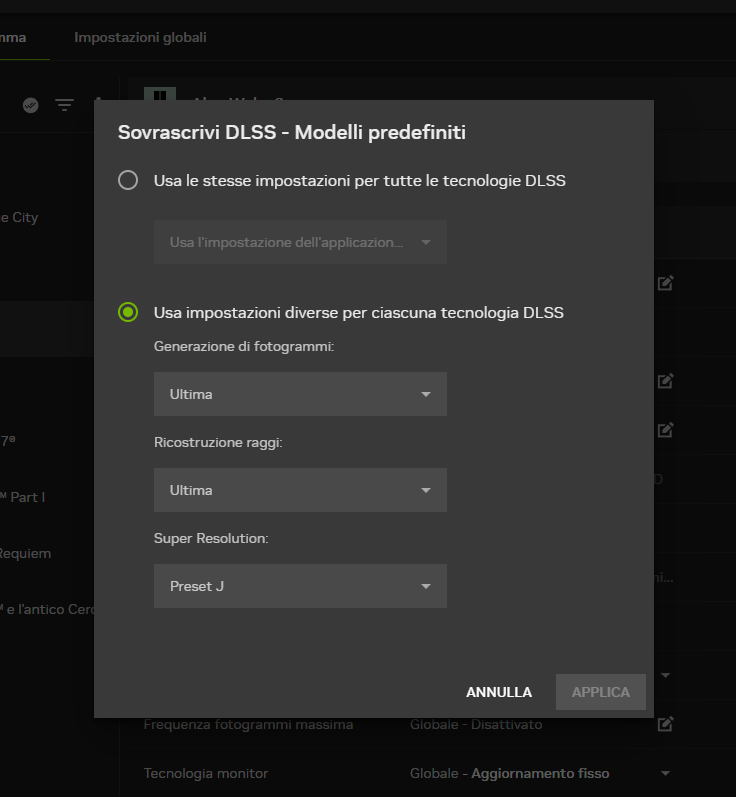Open the Super Resolution Preset J dropdown
Viewport: 736px width, 797px height.
[x=300, y=586]
